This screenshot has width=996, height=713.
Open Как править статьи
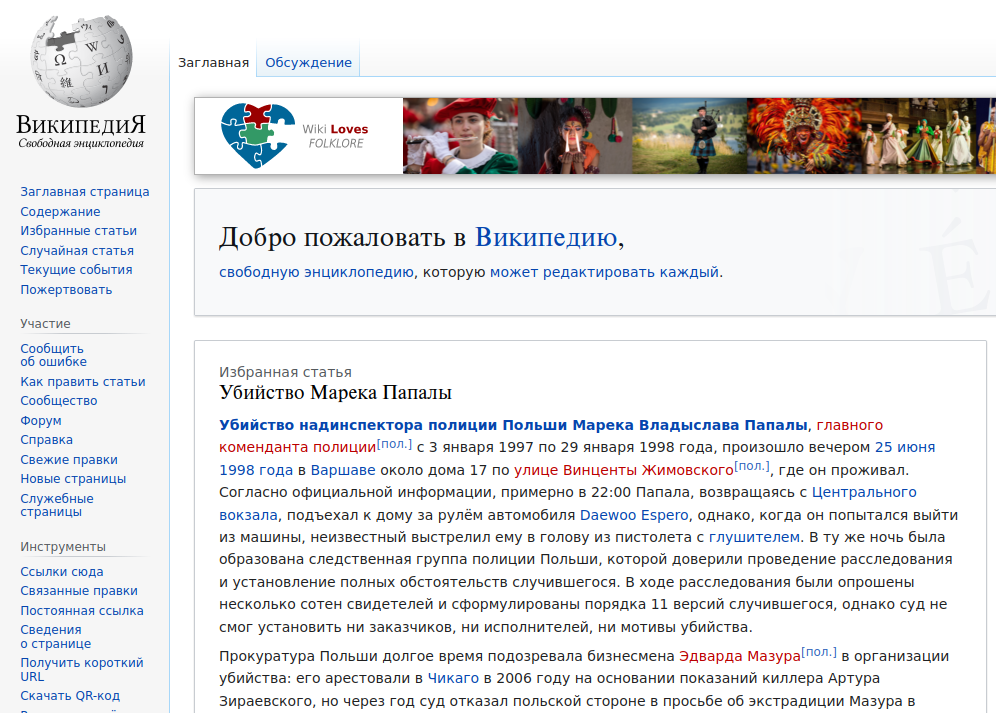[83, 381]
